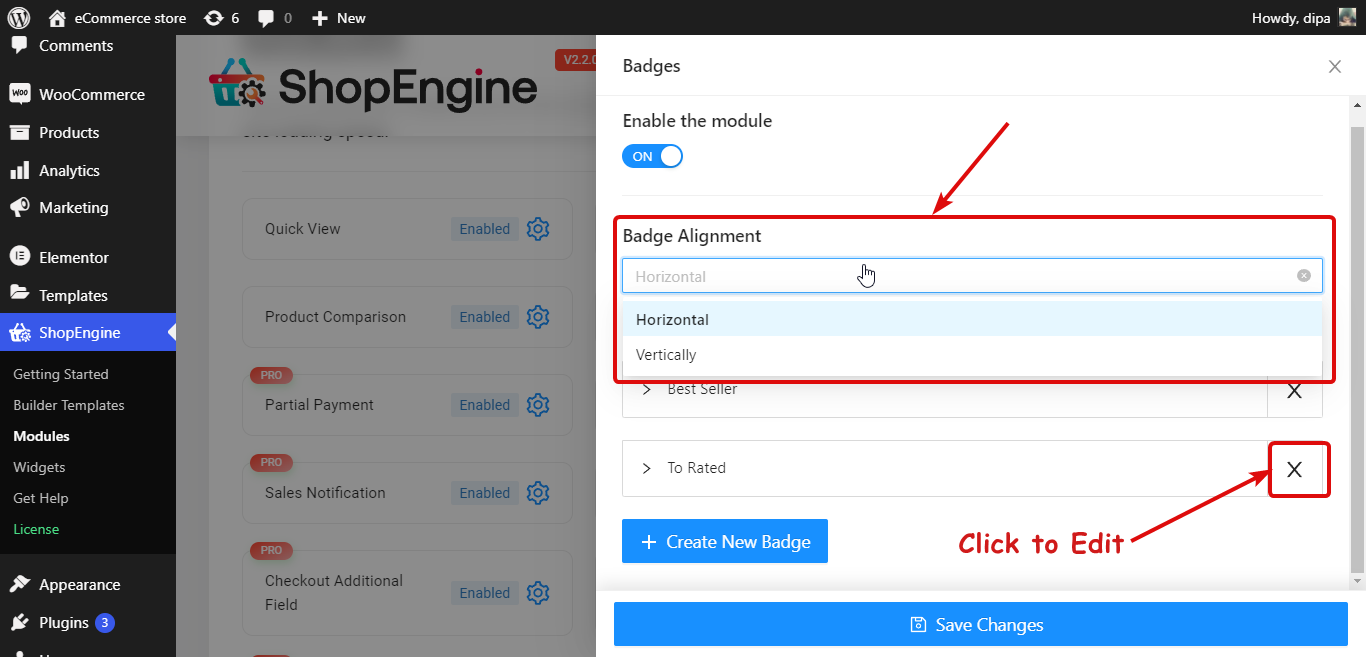Click the Products sidebar icon
The height and width of the screenshot is (657, 1366).
click(19, 132)
